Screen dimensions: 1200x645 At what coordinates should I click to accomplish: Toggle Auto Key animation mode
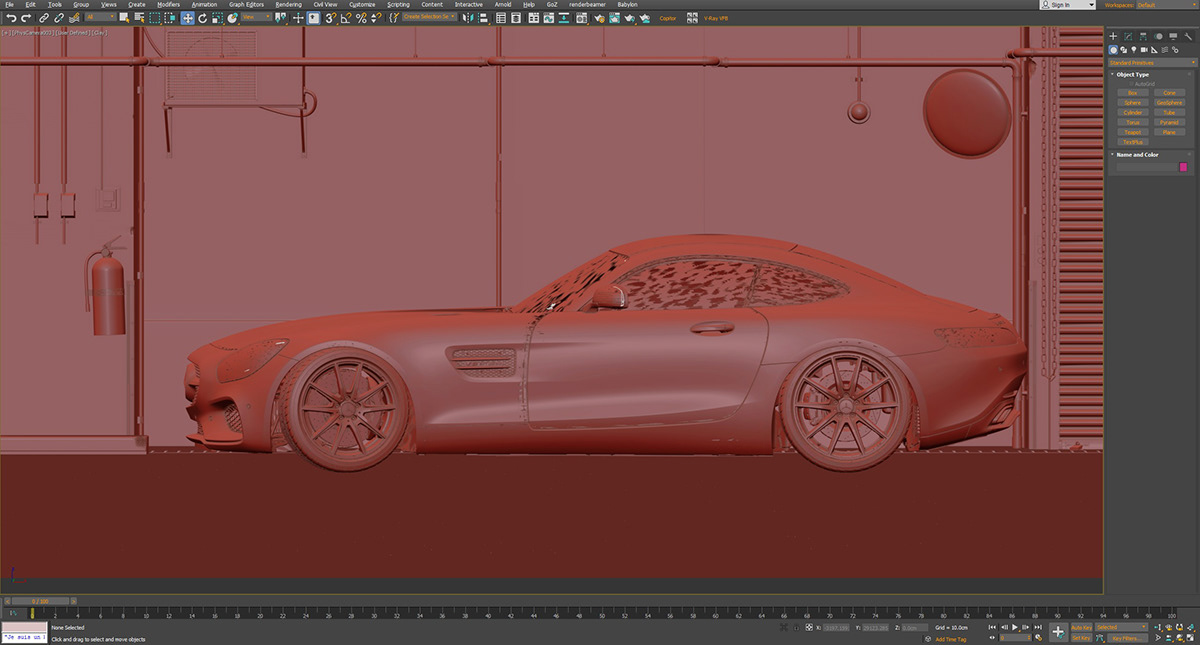coord(1083,627)
